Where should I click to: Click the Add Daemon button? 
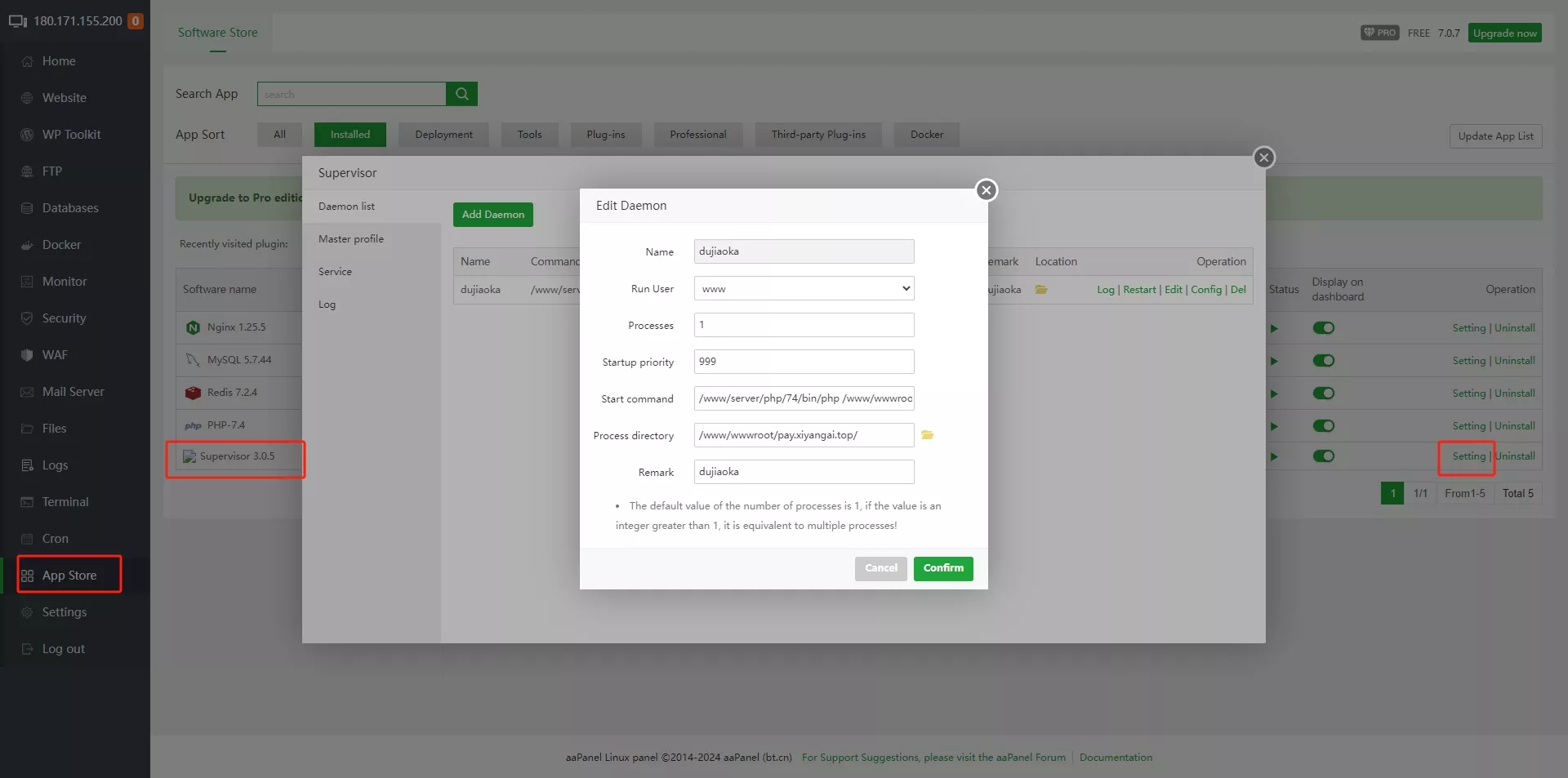[493, 215]
